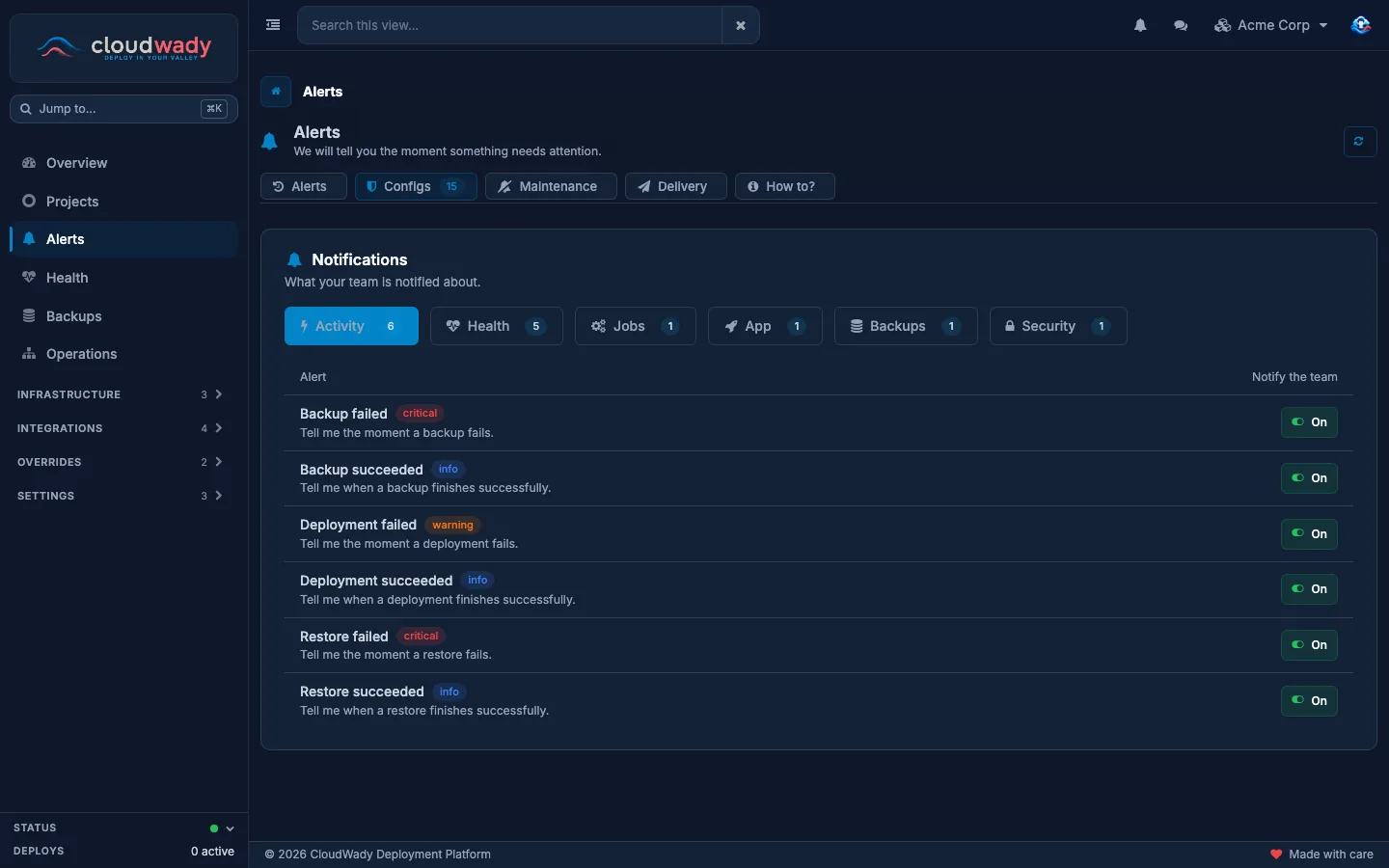1389x868 pixels.
Task: Select the Activity notifications category
Action: click(351, 326)
